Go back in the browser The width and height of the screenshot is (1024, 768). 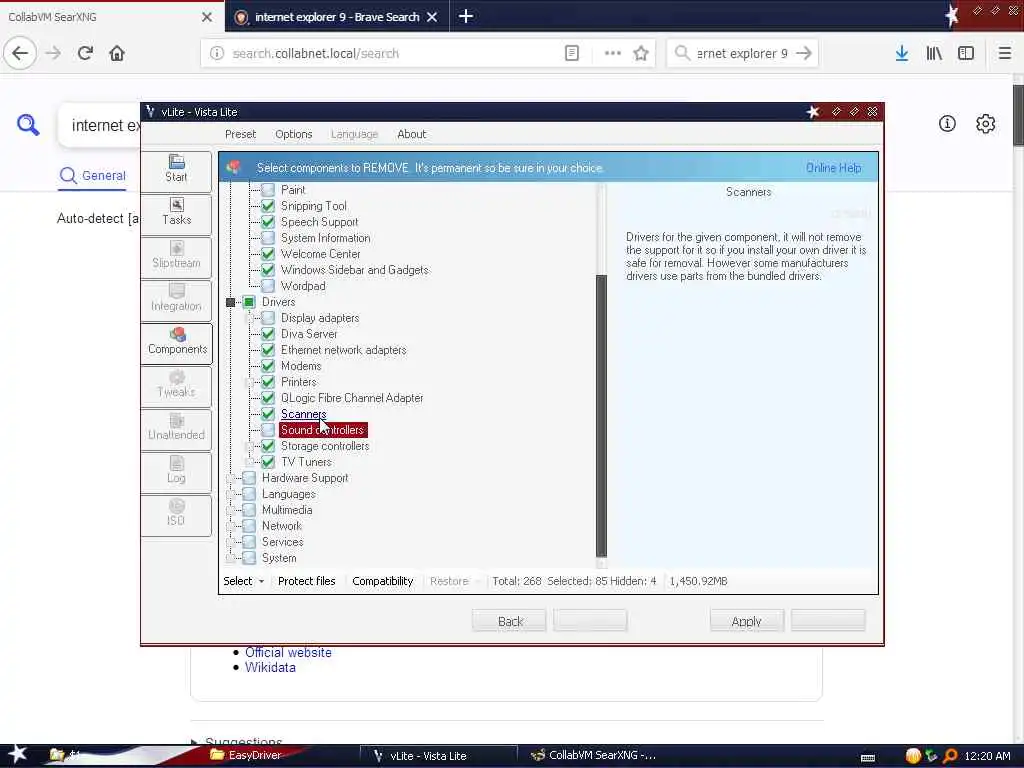coord(20,53)
